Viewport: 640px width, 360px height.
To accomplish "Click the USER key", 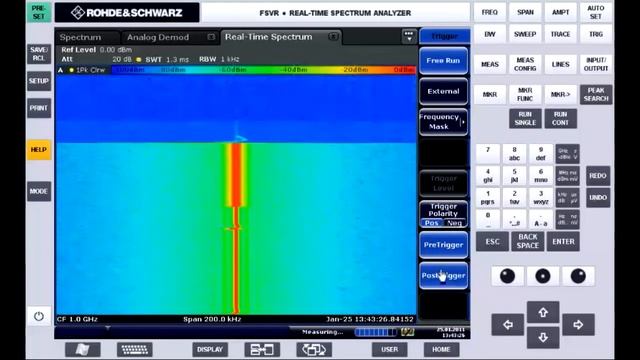I will pyautogui.click(x=389, y=349).
